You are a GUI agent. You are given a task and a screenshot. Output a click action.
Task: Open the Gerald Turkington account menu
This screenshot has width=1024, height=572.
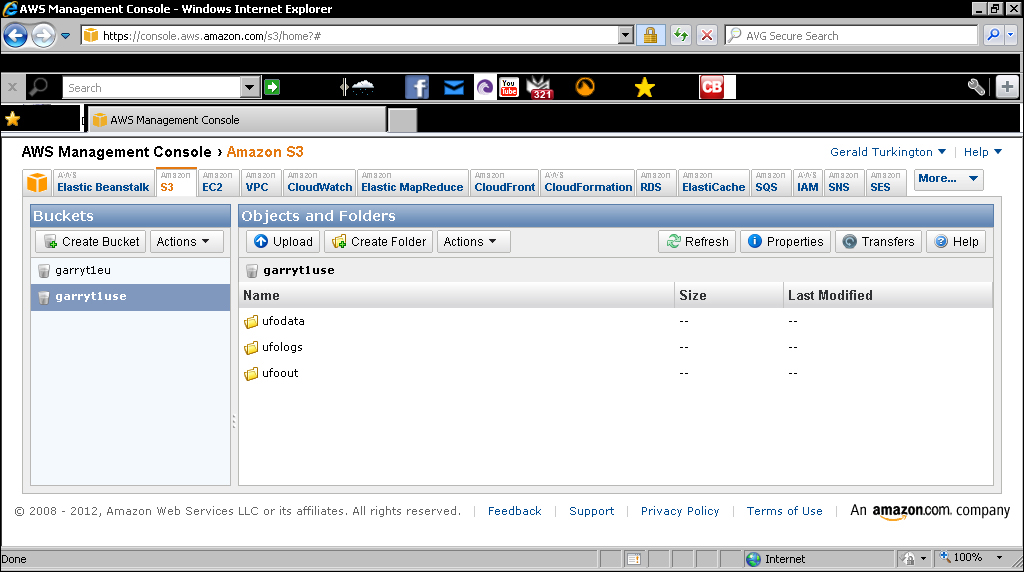click(888, 152)
